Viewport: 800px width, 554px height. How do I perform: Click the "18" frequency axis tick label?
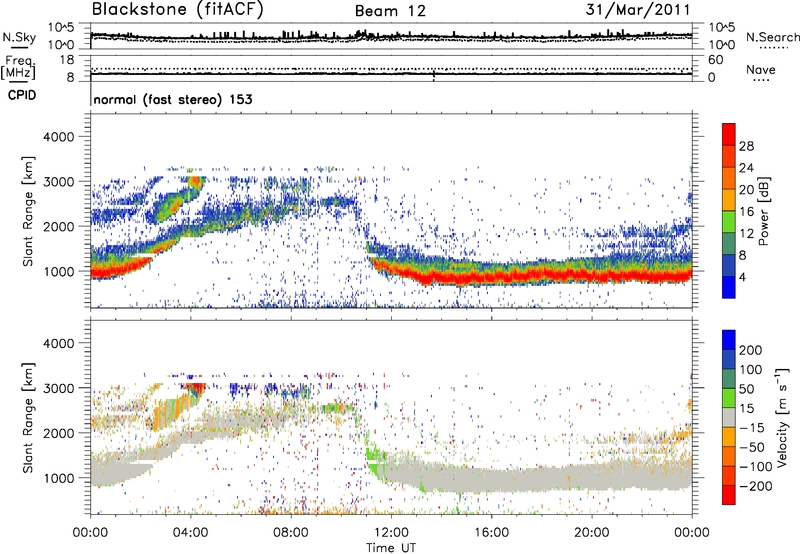[67, 60]
